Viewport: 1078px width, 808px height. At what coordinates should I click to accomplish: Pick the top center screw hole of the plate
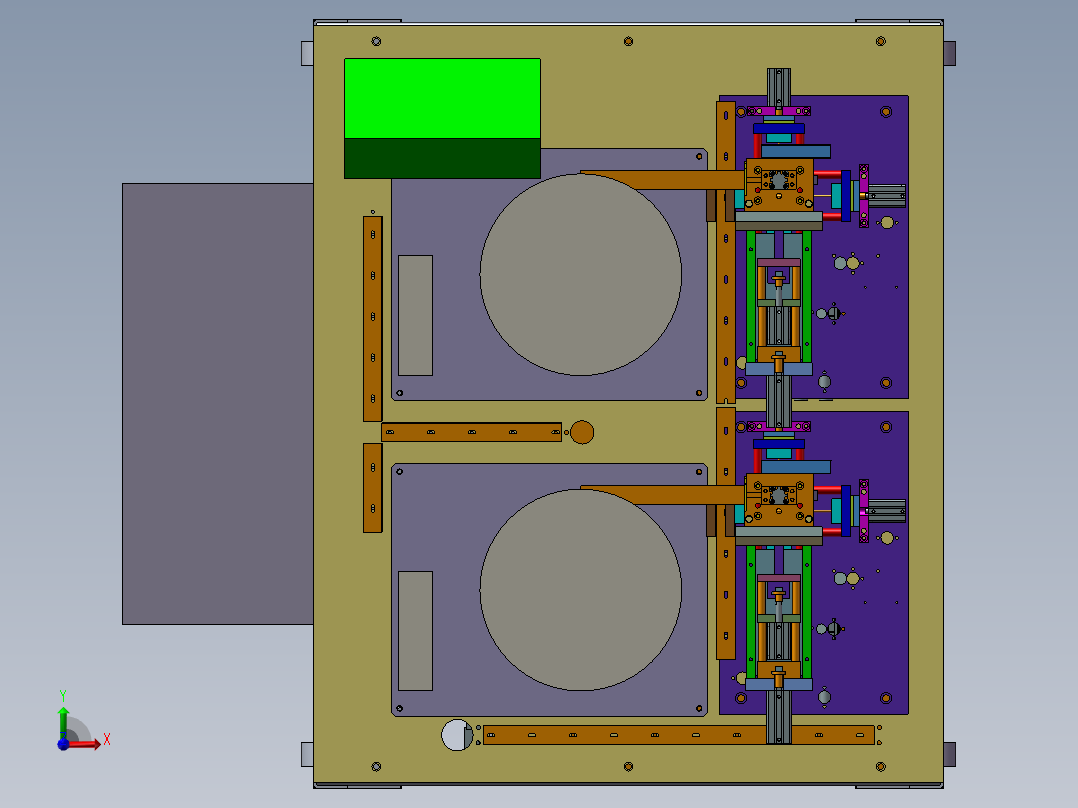[628, 41]
